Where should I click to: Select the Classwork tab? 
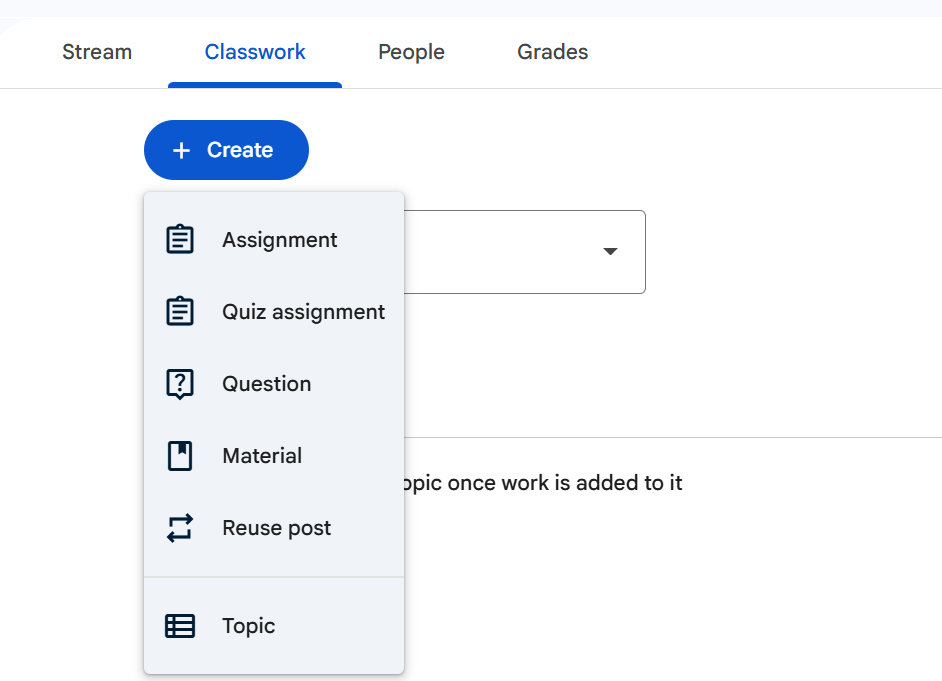click(255, 52)
